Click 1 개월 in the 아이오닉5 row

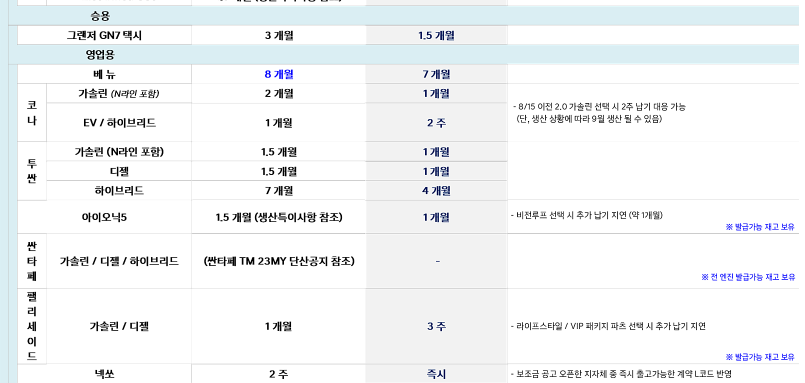pyautogui.click(x=436, y=217)
